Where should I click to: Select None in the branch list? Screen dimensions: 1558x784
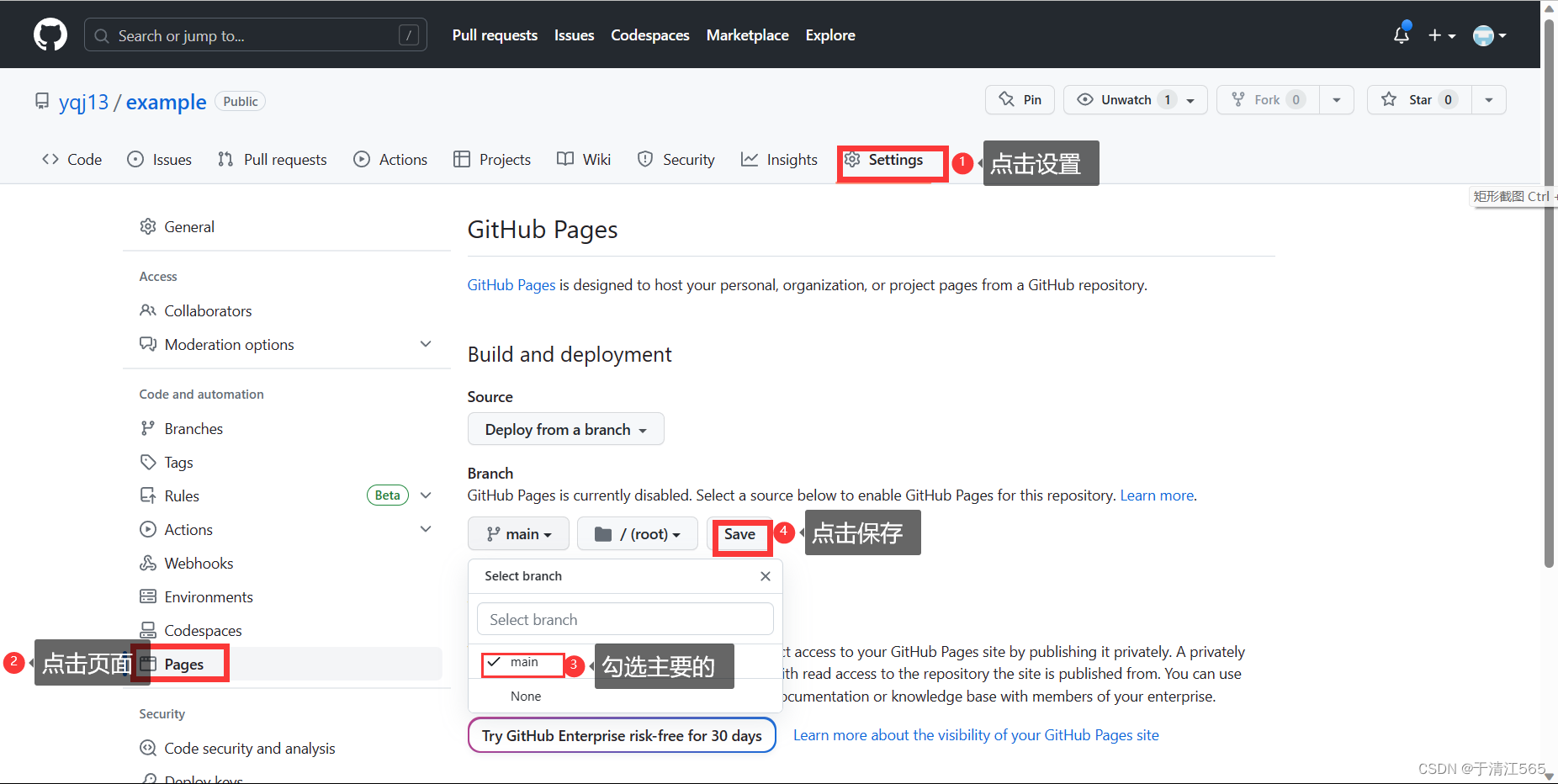625,697
